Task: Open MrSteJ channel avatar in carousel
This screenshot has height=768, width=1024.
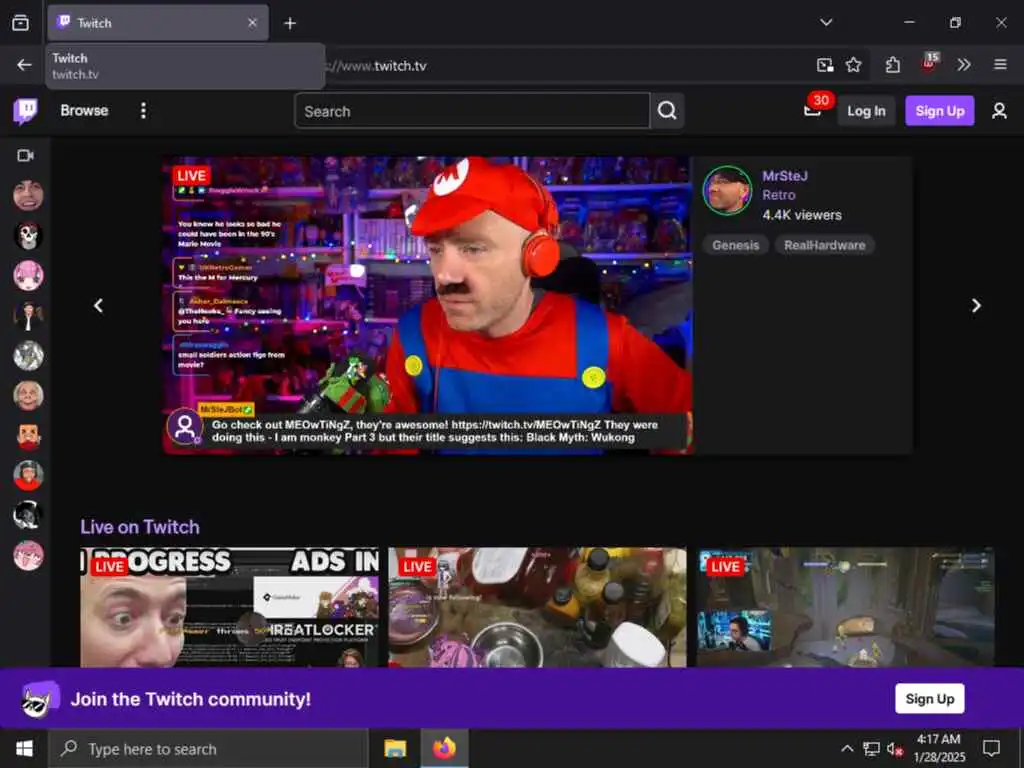Action: pyautogui.click(x=727, y=191)
